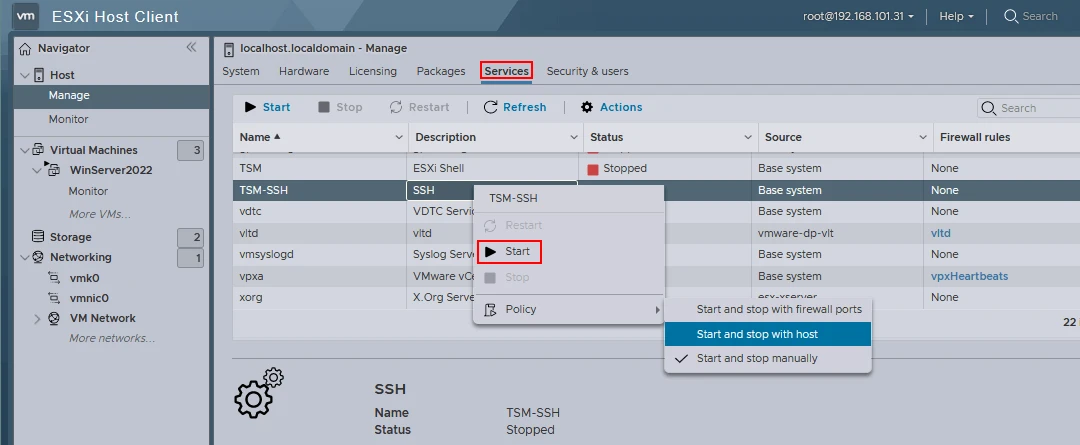Open the vltd firewall rules link
The height and width of the screenshot is (445, 1080).
pos(941,233)
